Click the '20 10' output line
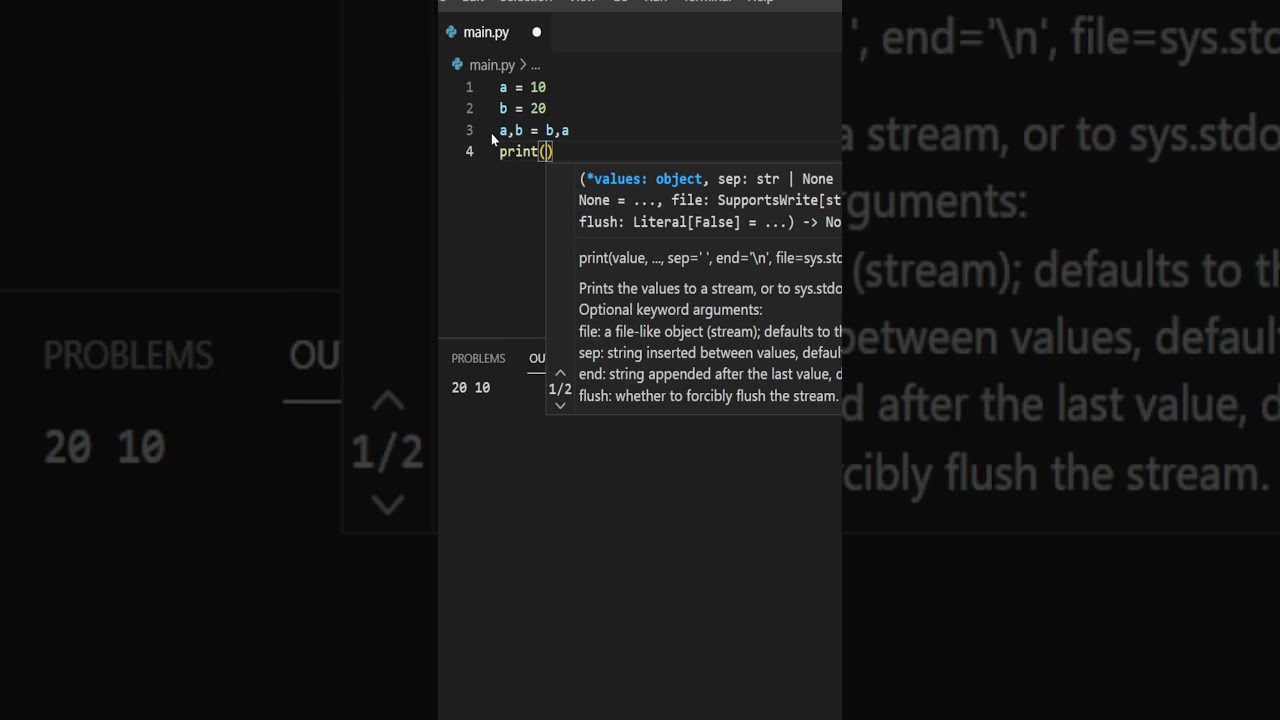 click(x=470, y=388)
